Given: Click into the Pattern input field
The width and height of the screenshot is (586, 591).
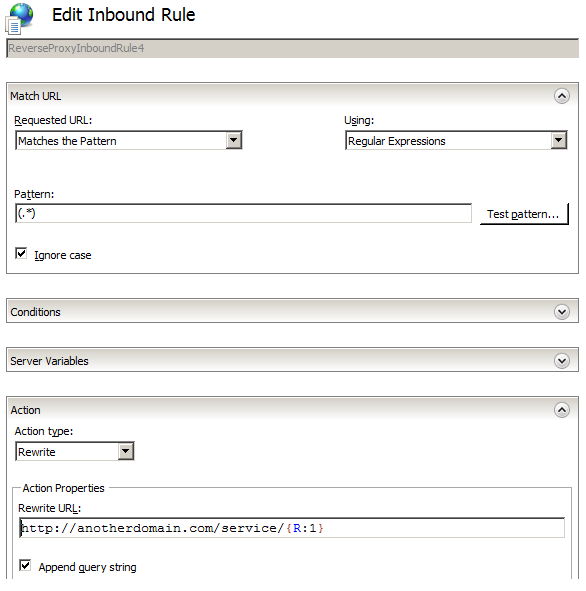Looking at the screenshot, I should 243,213.
